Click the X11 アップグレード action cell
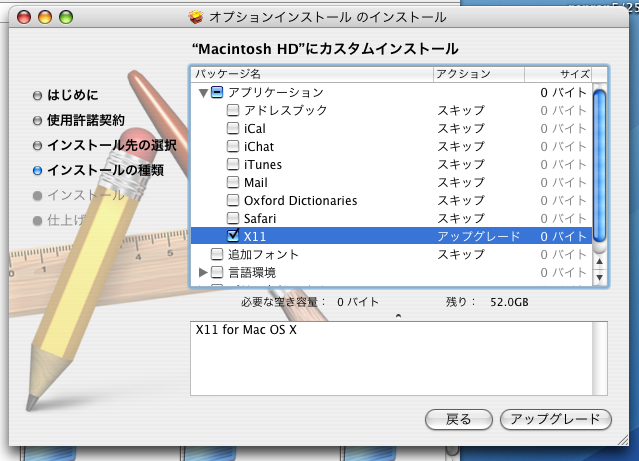The height and width of the screenshot is (461, 639). 479,236
